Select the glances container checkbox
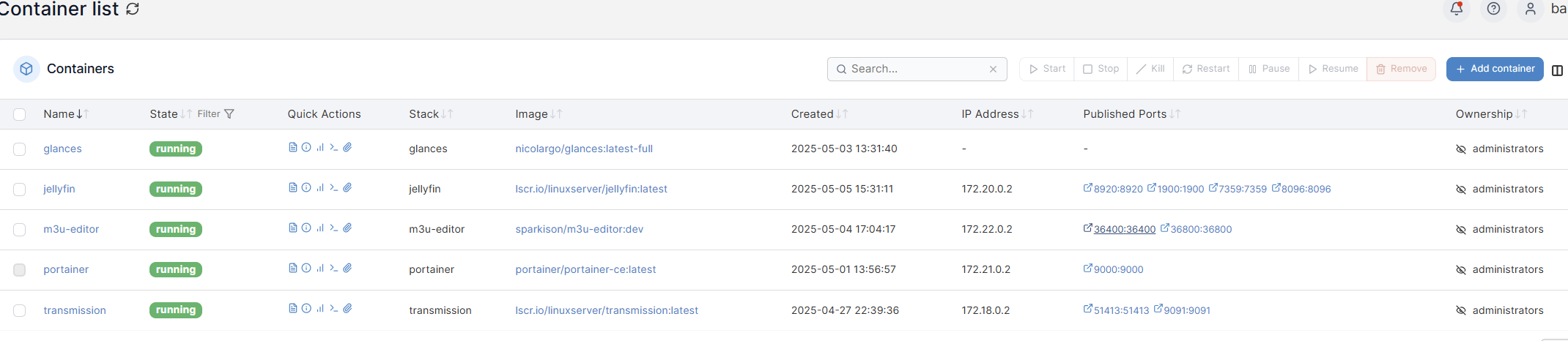The image size is (1568, 341). coord(20,149)
